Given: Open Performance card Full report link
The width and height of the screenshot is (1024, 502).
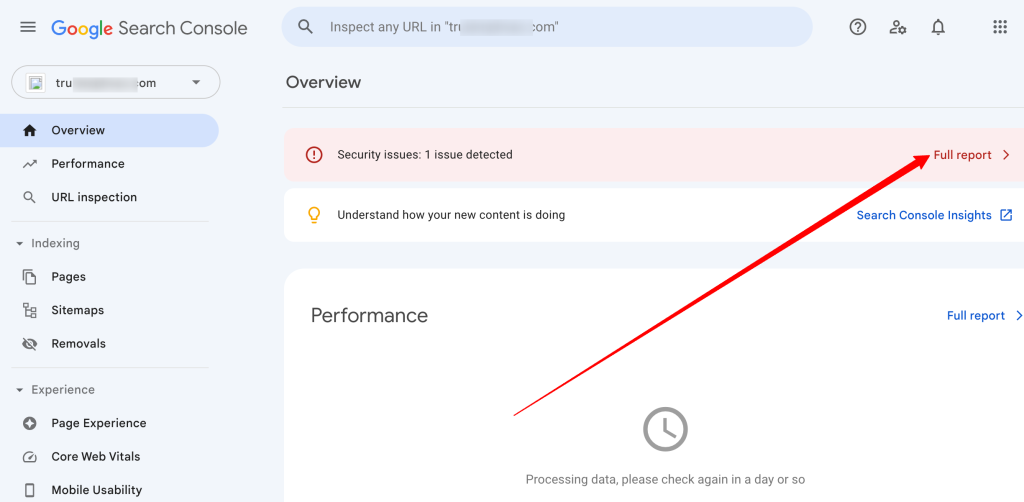Looking at the screenshot, I should [x=976, y=315].
